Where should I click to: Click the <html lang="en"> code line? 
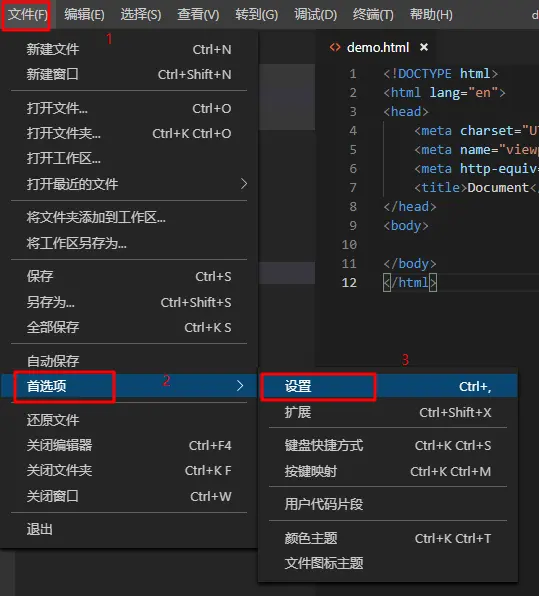444,93
